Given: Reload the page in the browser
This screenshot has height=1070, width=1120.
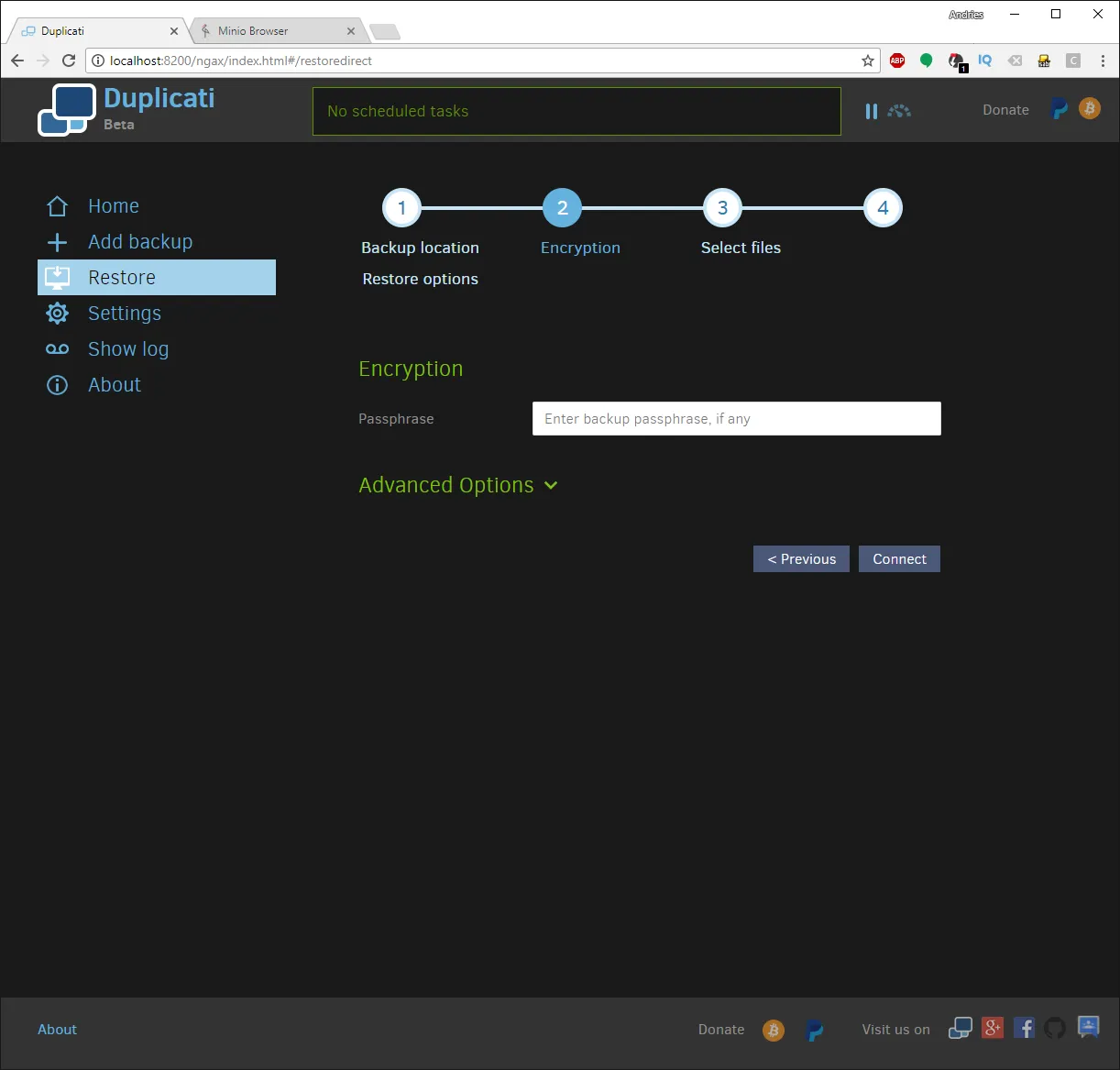Looking at the screenshot, I should coord(69,61).
